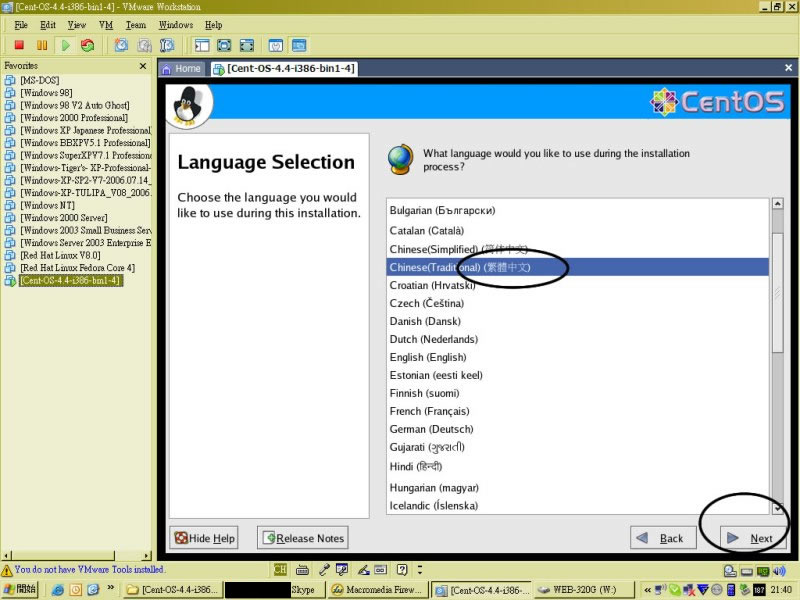
Task: Switch to the Home tab
Action: pos(182,69)
